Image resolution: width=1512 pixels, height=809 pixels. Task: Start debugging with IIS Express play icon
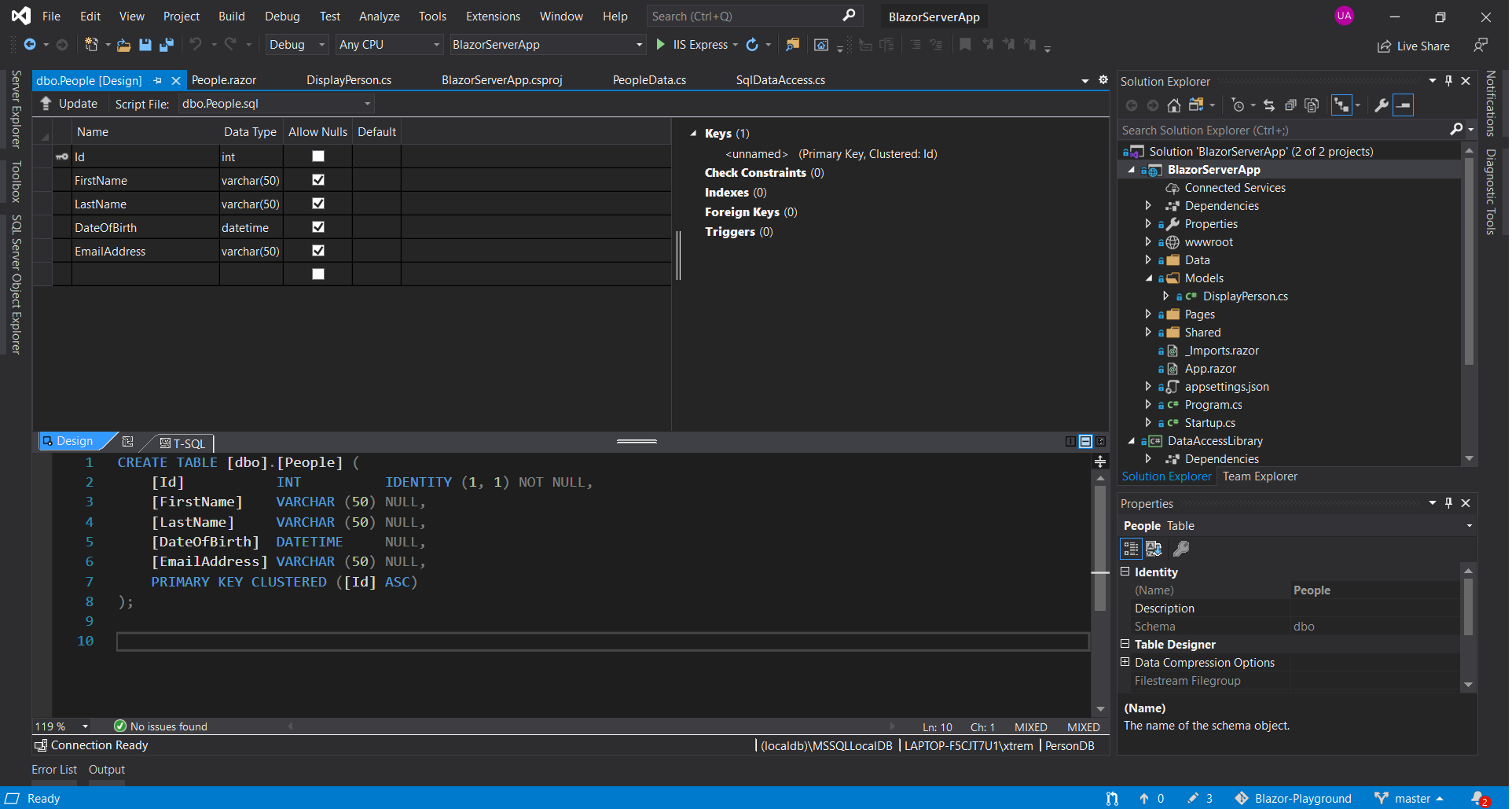pyautogui.click(x=660, y=45)
